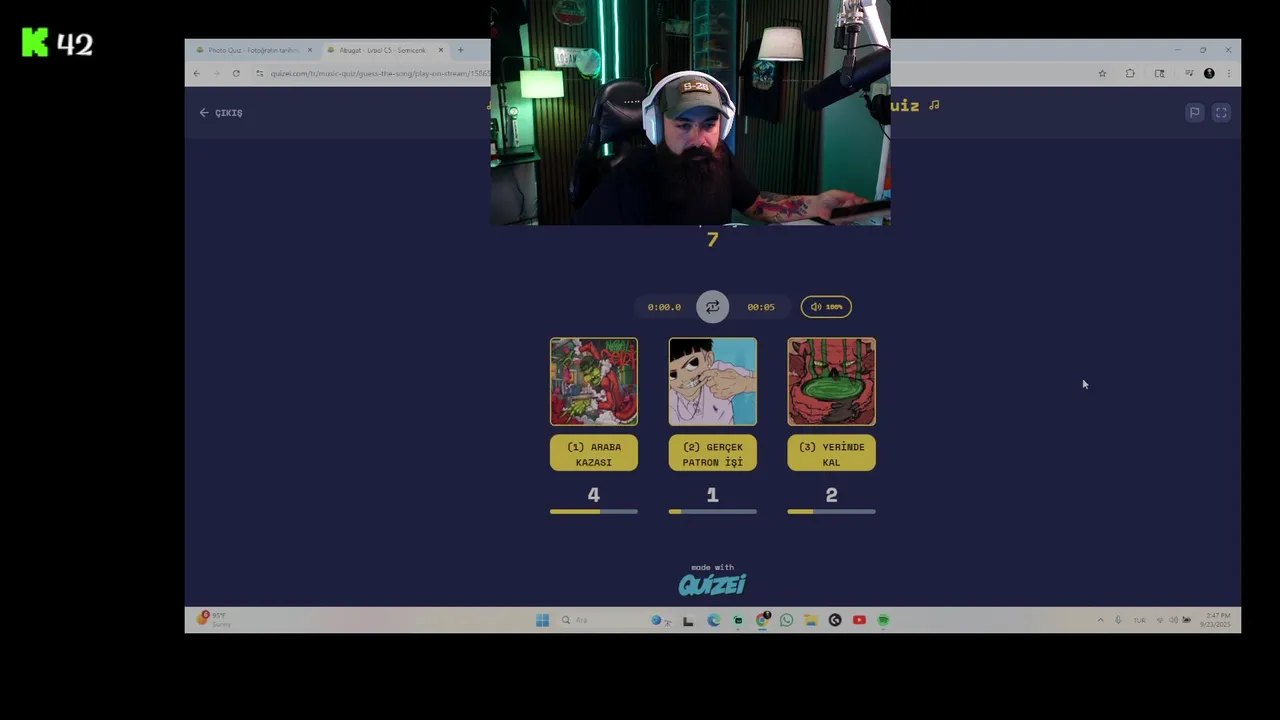Viewport: 1280px width, 720px height.
Task: Open YouTube app from taskbar
Action: 859,620
